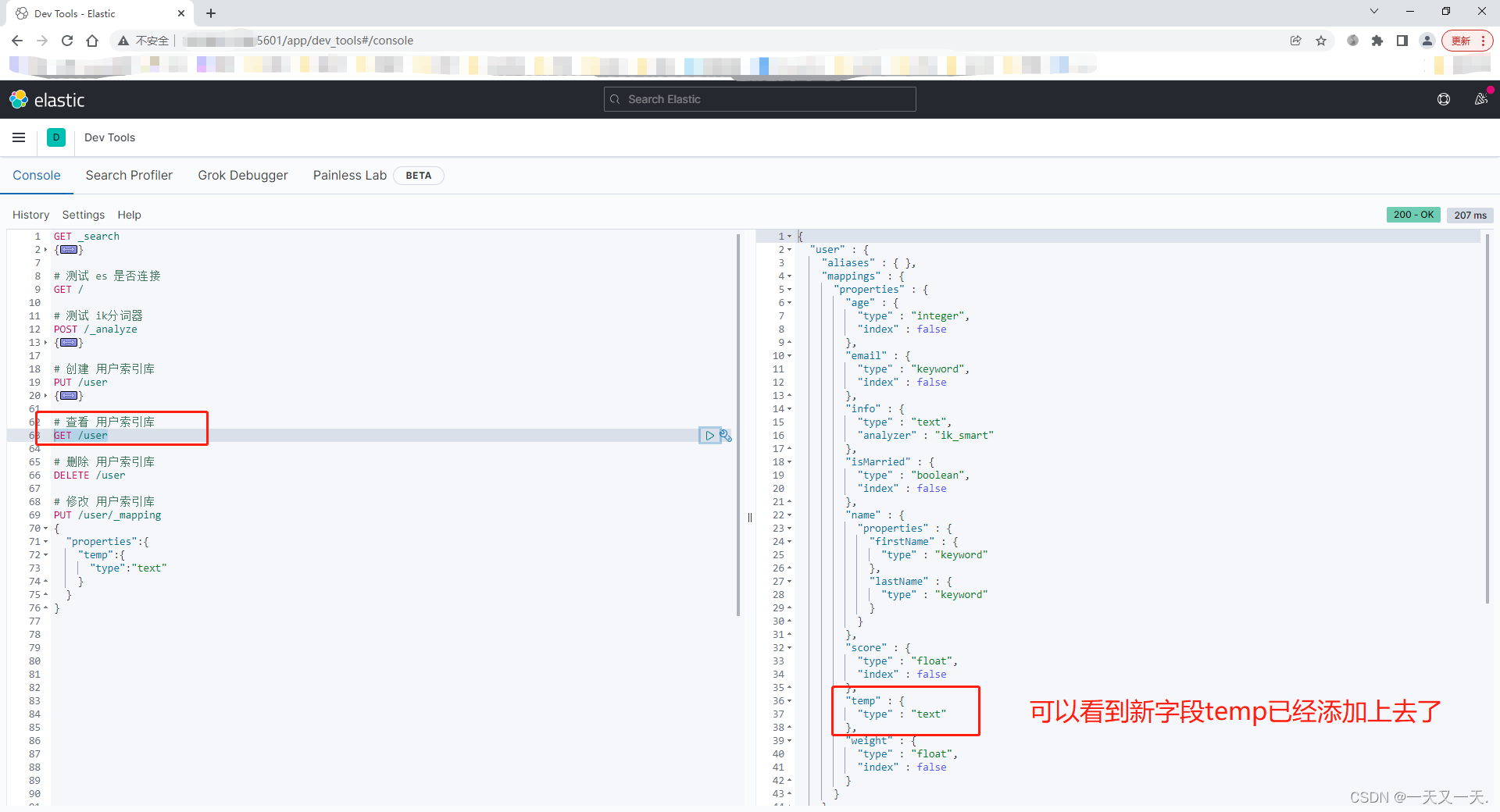1500x812 pixels.
Task: Click inside the Search Elastic search field
Action: (x=759, y=99)
